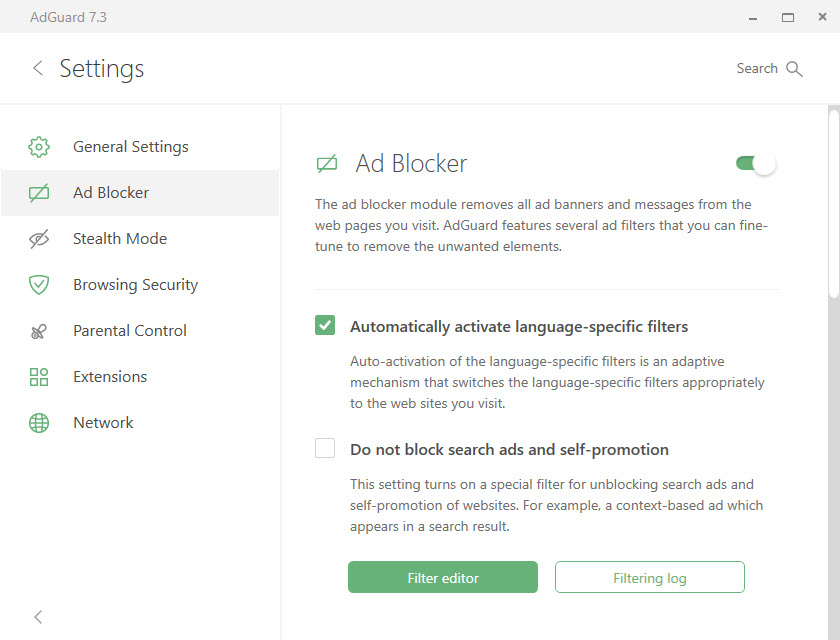Viewport: 840px width, 640px height.
Task: Click the Ad Blocker heading icon
Action: 327,163
